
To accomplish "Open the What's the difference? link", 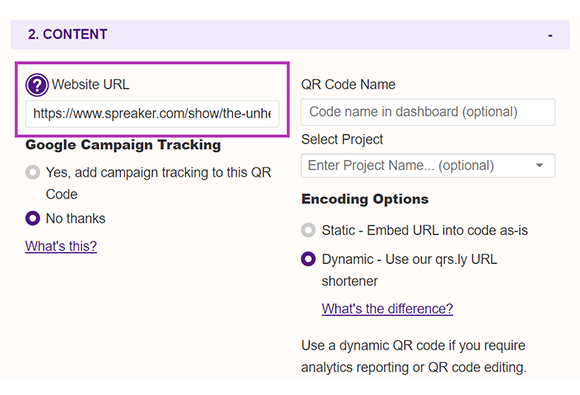I will click(387, 308).
